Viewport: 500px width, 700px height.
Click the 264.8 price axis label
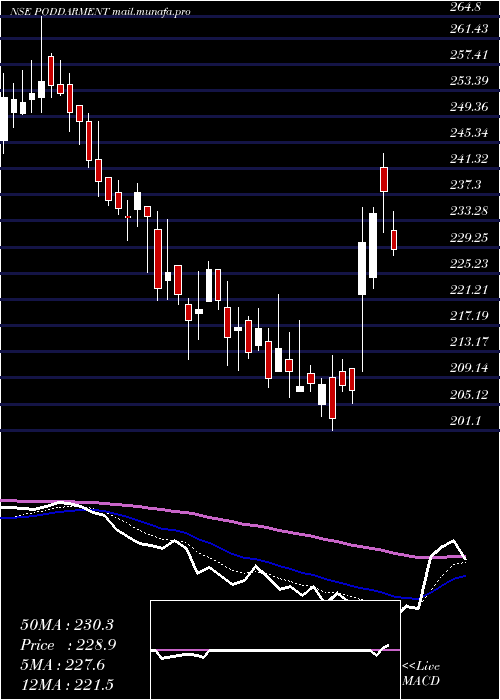(x=467, y=7)
